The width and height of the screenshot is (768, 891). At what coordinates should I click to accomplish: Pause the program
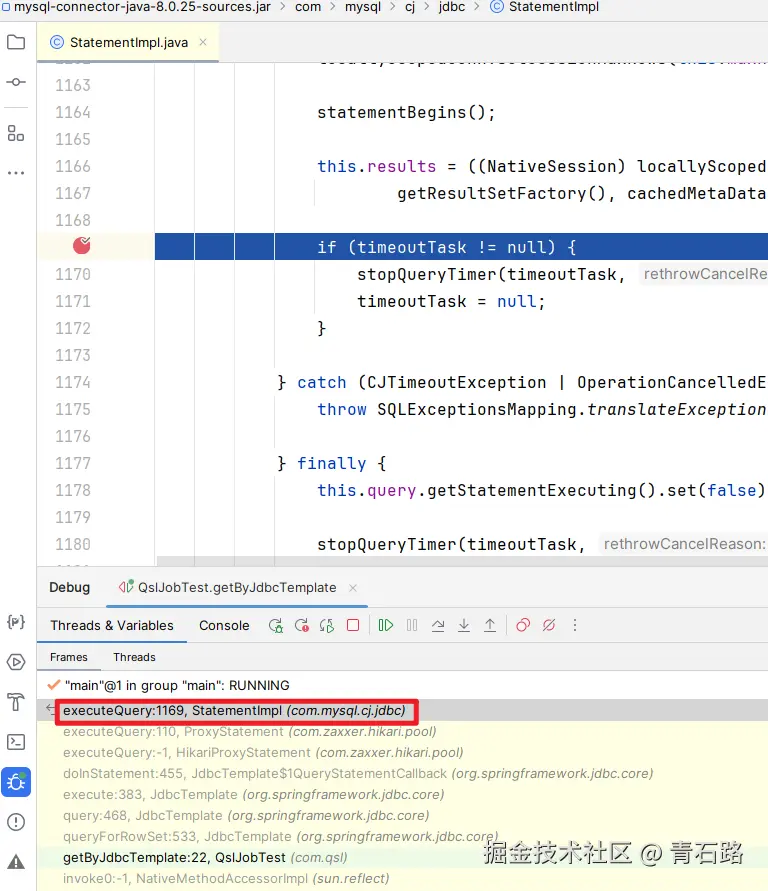pos(412,625)
